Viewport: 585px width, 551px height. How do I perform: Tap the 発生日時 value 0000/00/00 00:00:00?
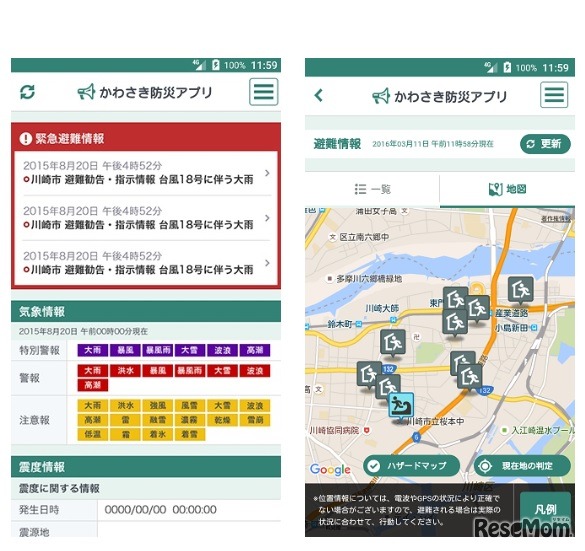point(160,510)
